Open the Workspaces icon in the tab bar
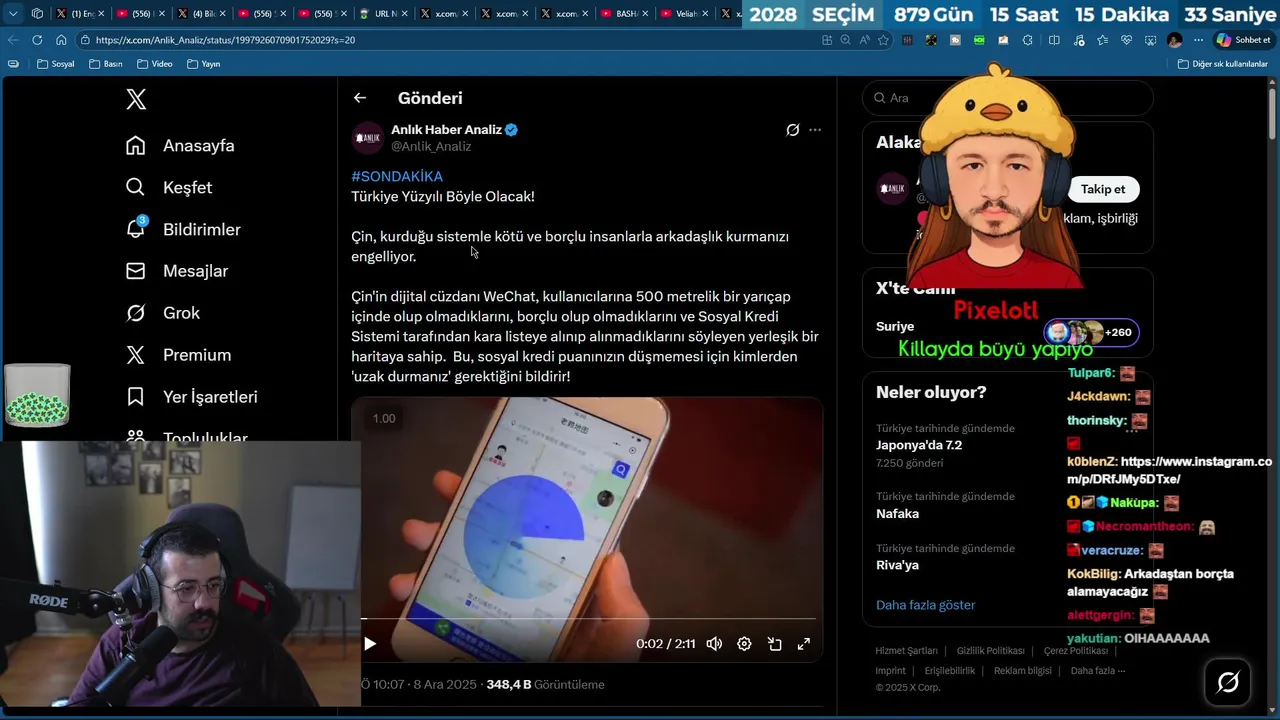This screenshot has height=720, width=1280. click(x=37, y=14)
